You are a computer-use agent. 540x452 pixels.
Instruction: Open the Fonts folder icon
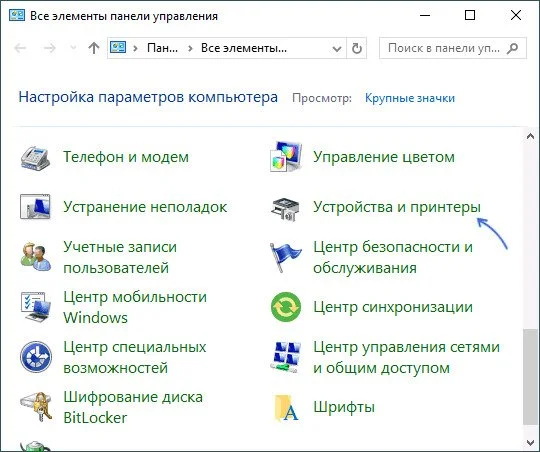coord(286,408)
